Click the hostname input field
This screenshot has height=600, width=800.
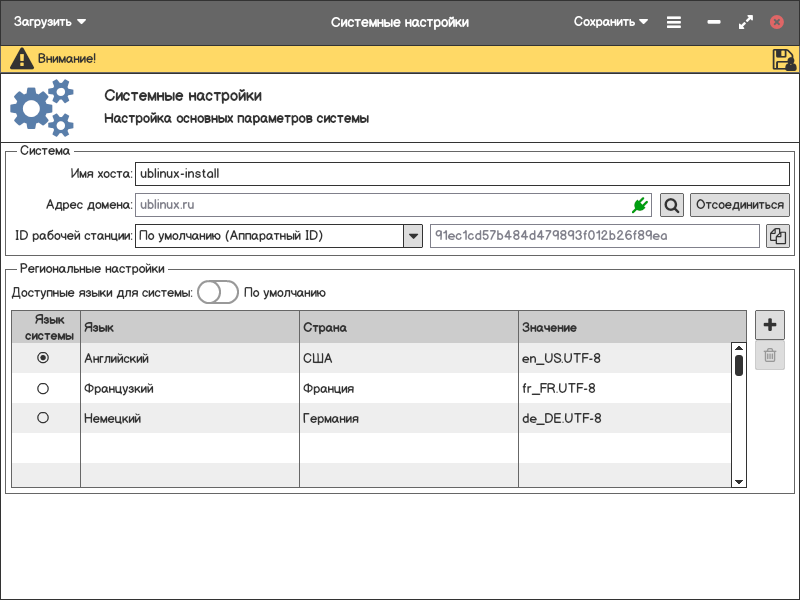click(461, 173)
